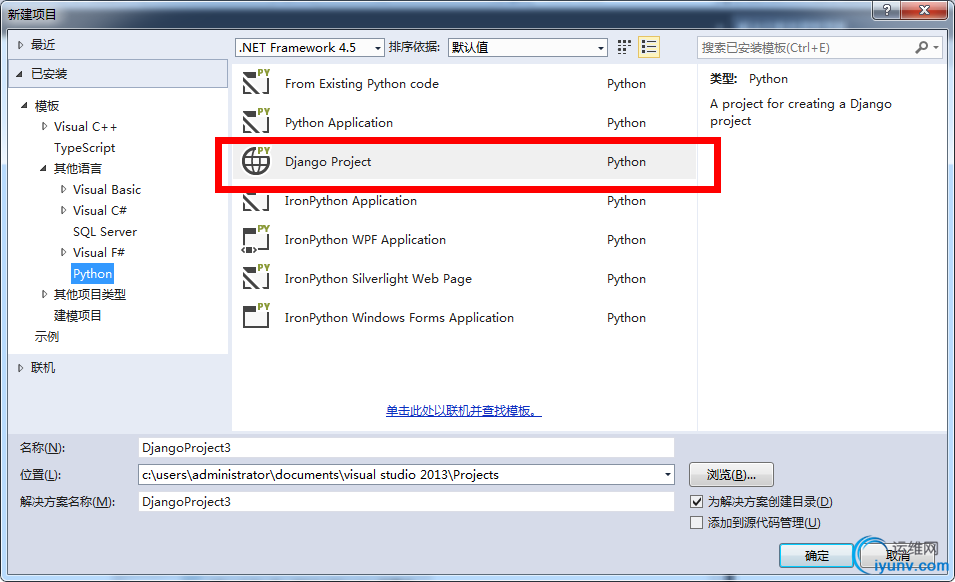Click the Django Project globe icon
955x582 pixels.
click(256, 161)
